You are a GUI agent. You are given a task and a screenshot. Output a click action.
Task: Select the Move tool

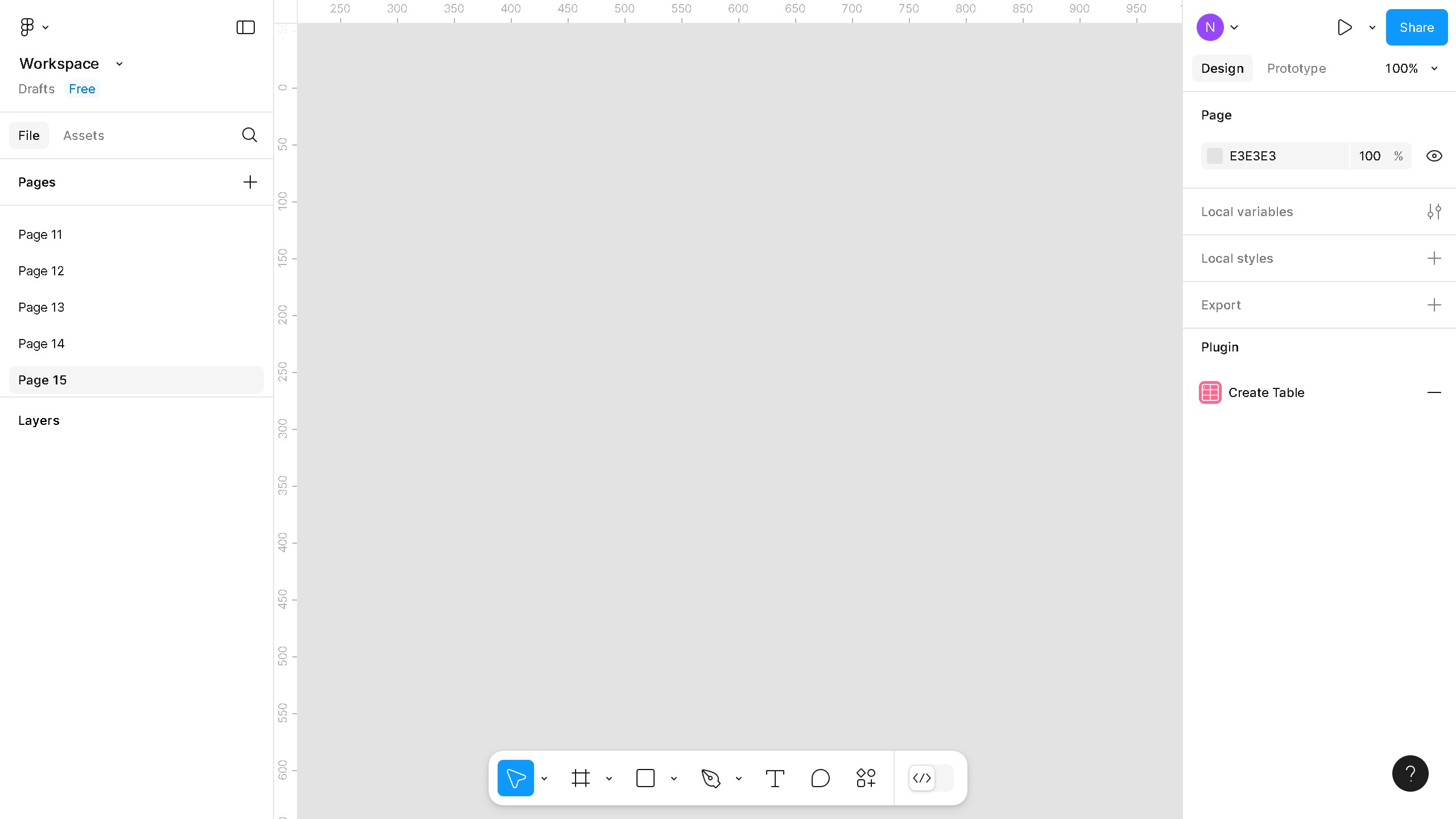pos(515,777)
